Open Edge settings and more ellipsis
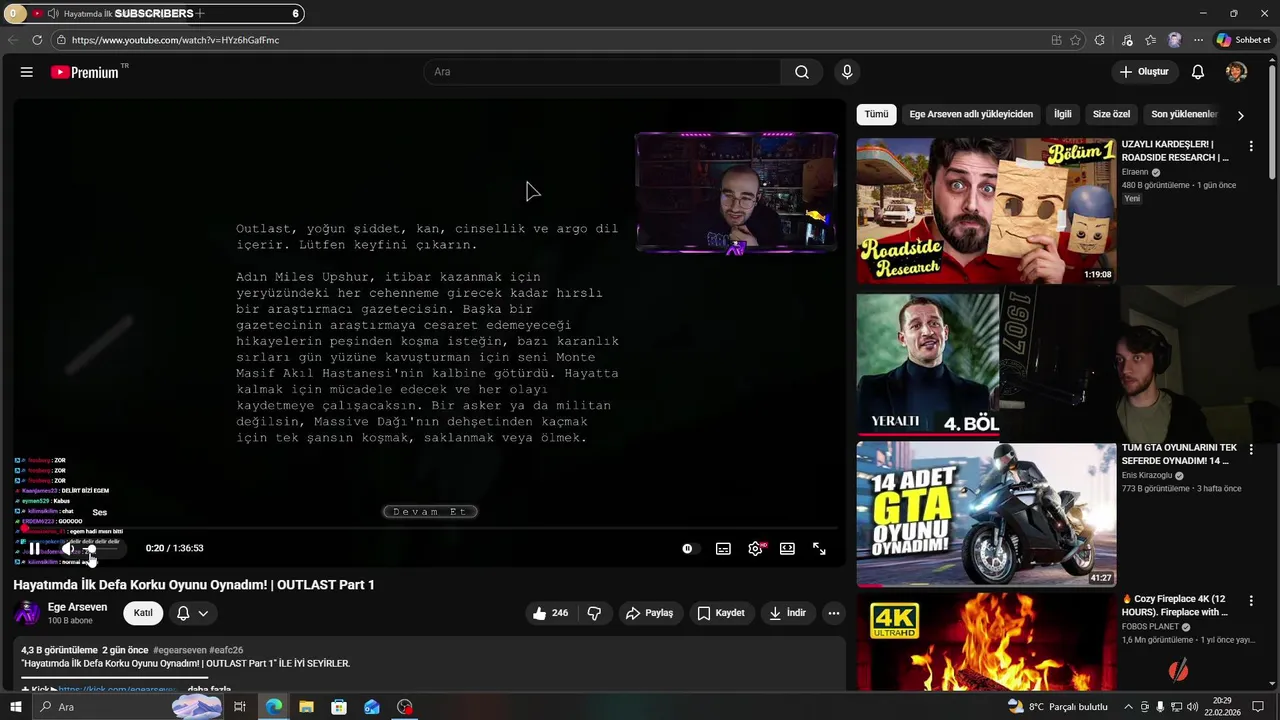 click(1198, 40)
